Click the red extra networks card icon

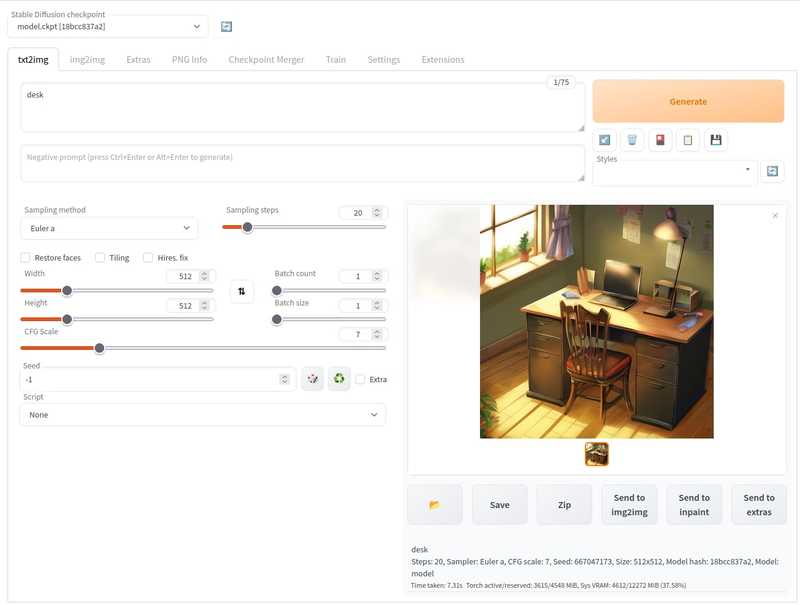(660, 140)
